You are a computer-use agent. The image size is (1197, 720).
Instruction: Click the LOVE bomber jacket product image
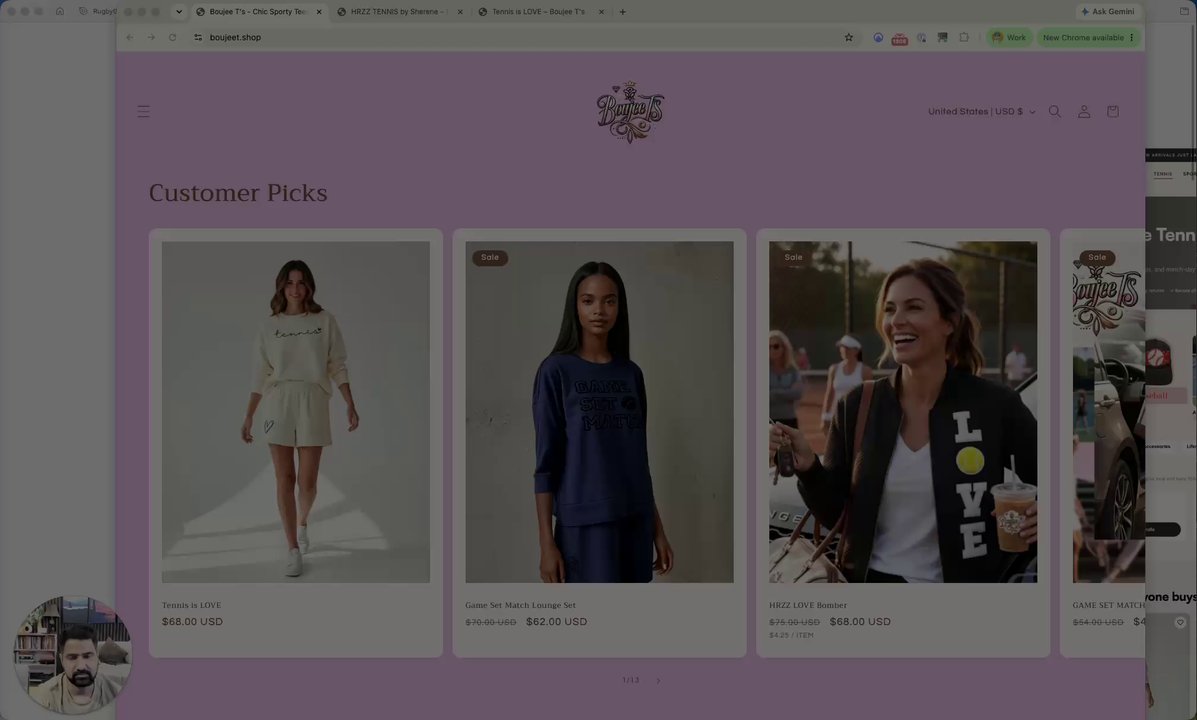902,412
